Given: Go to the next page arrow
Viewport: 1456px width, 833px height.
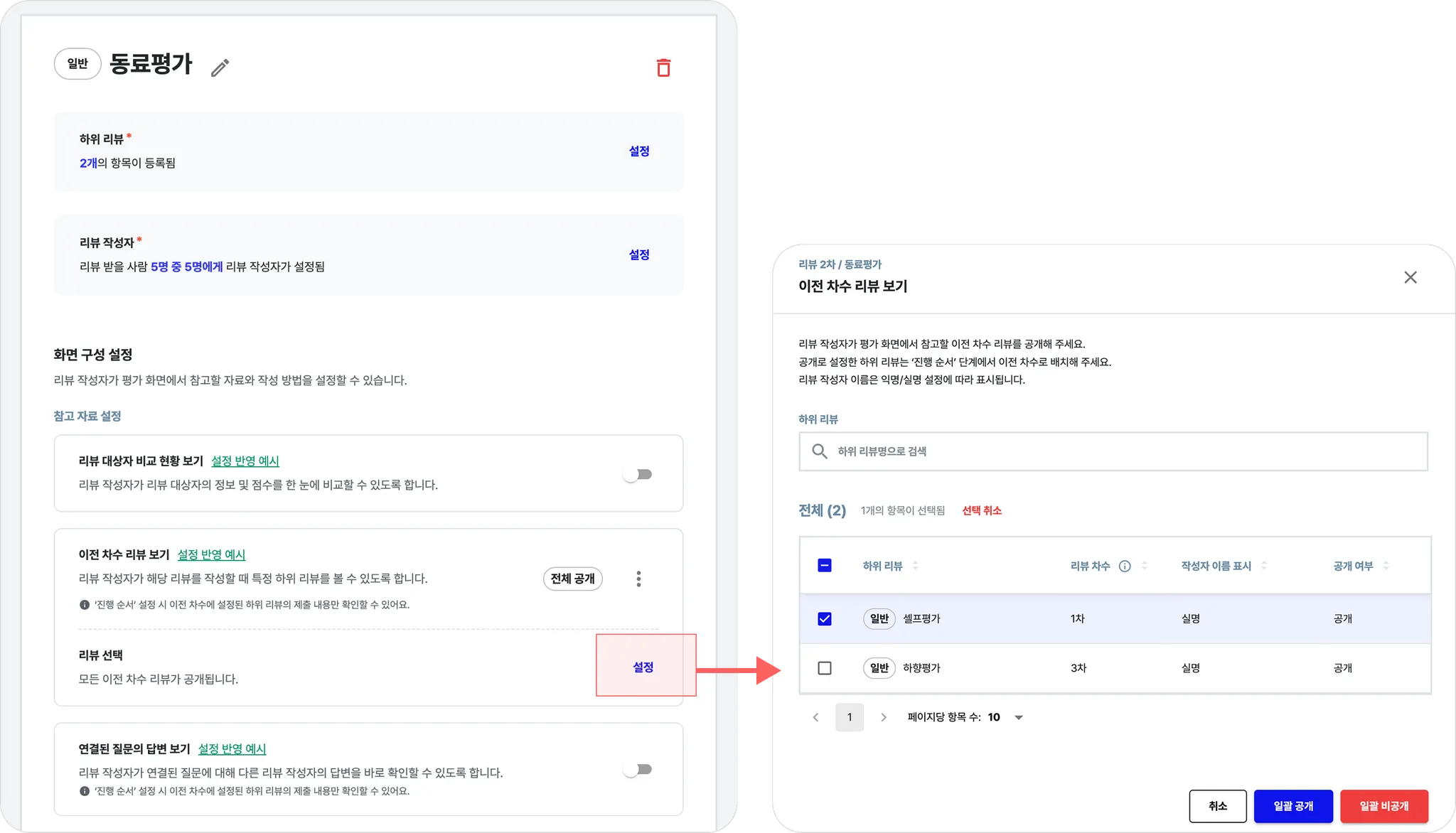Looking at the screenshot, I should tap(884, 717).
